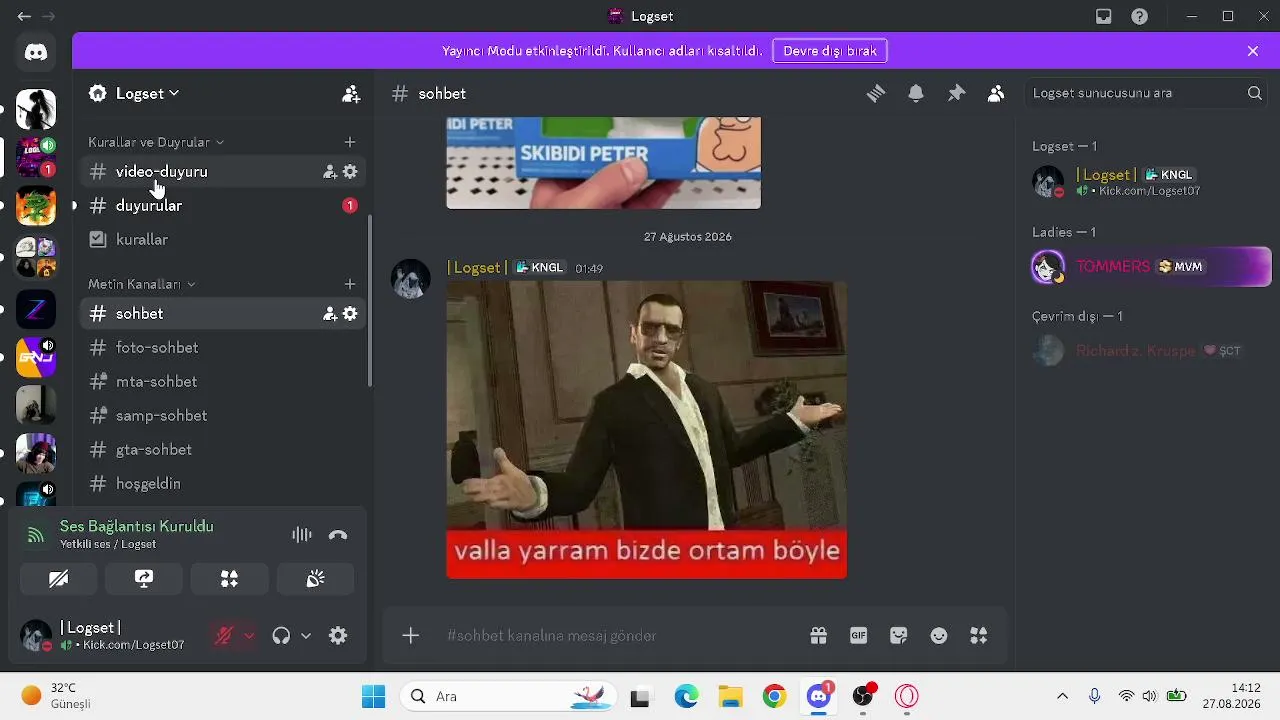Open video-duyuru channel settings gear
The height and width of the screenshot is (720, 1280).
350,171
